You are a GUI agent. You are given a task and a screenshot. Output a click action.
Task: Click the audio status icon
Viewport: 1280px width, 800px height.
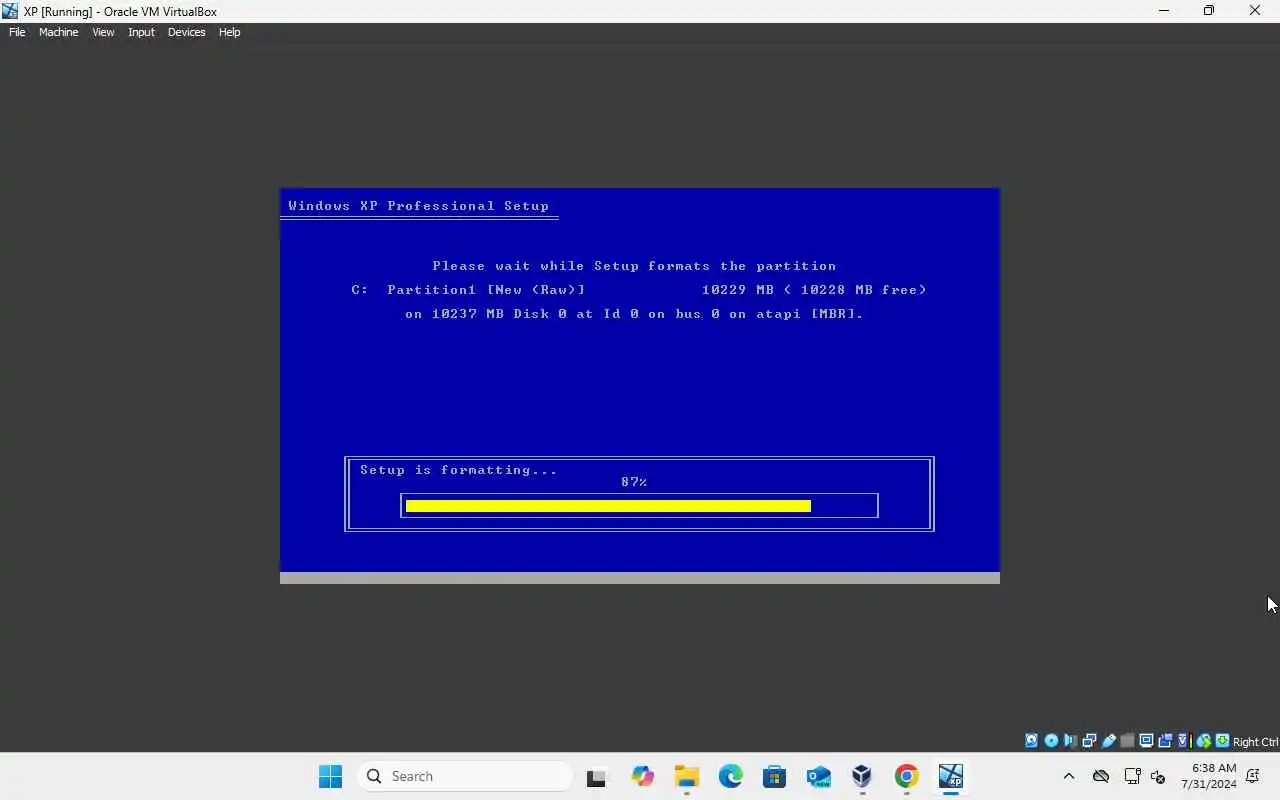tap(1070, 741)
